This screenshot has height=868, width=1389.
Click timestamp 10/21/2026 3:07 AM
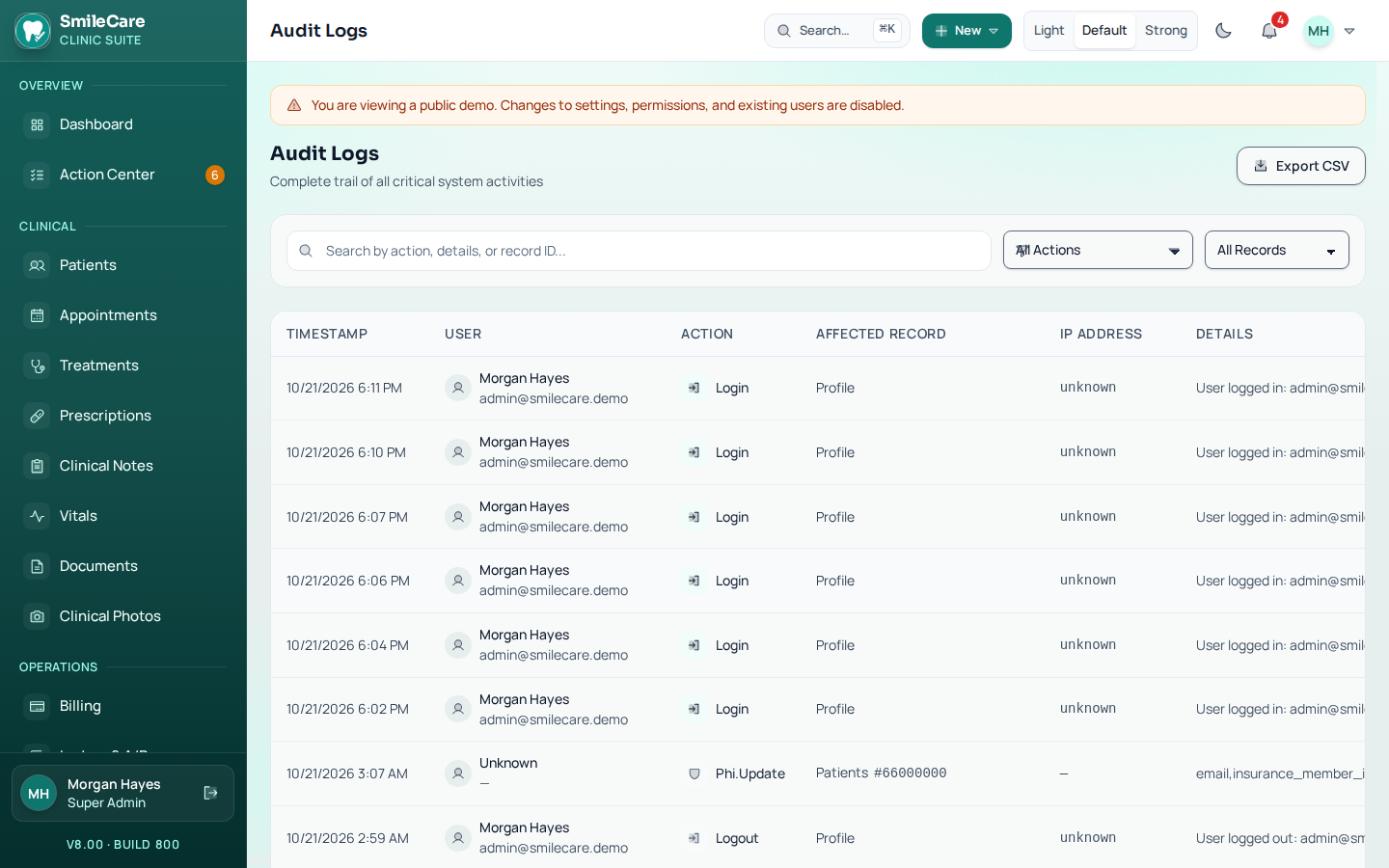pyautogui.click(x=347, y=773)
